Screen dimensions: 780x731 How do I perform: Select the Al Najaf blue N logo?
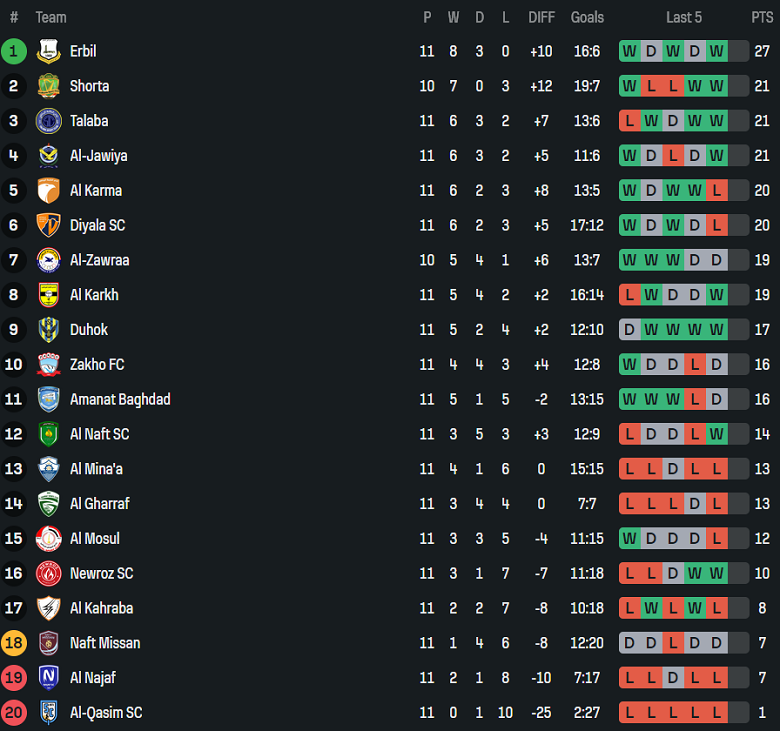pyautogui.click(x=49, y=678)
